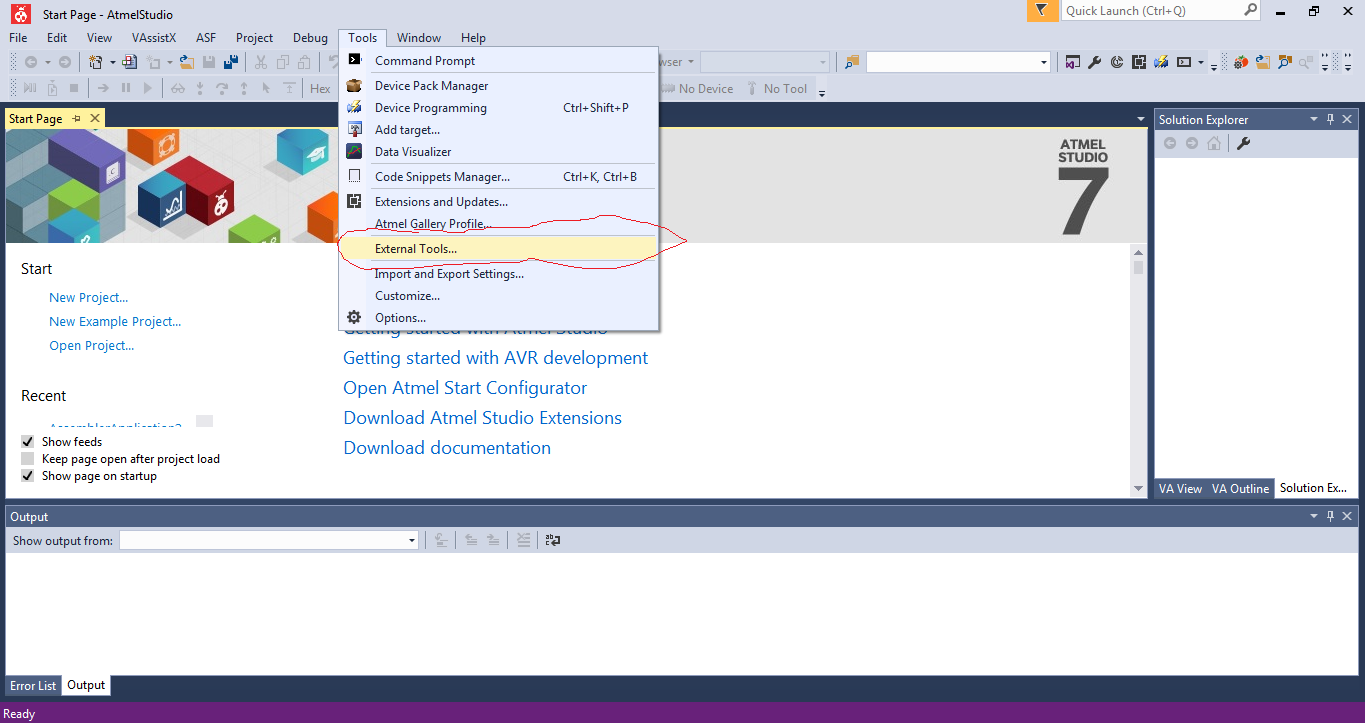Open the Show output from dropdown

click(x=411, y=540)
